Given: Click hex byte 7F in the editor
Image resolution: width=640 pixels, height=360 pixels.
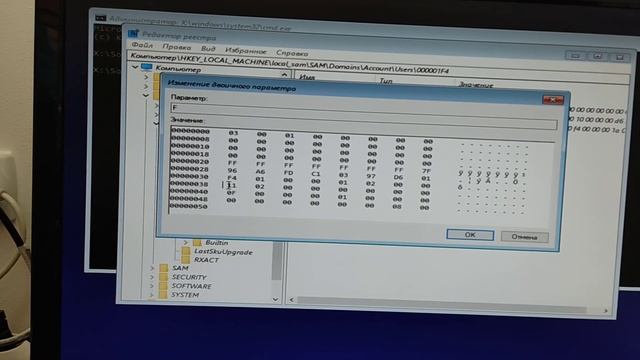Looking at the screenshot, I should coord(426,171).
